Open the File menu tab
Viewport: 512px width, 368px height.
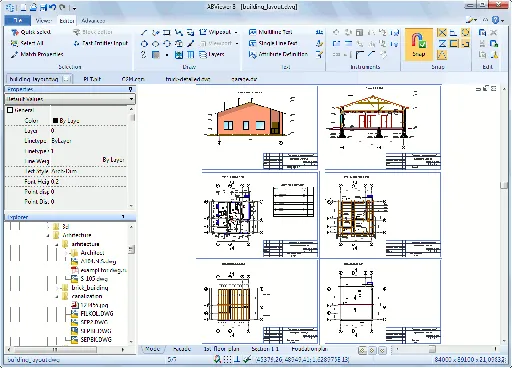point(18,20)
